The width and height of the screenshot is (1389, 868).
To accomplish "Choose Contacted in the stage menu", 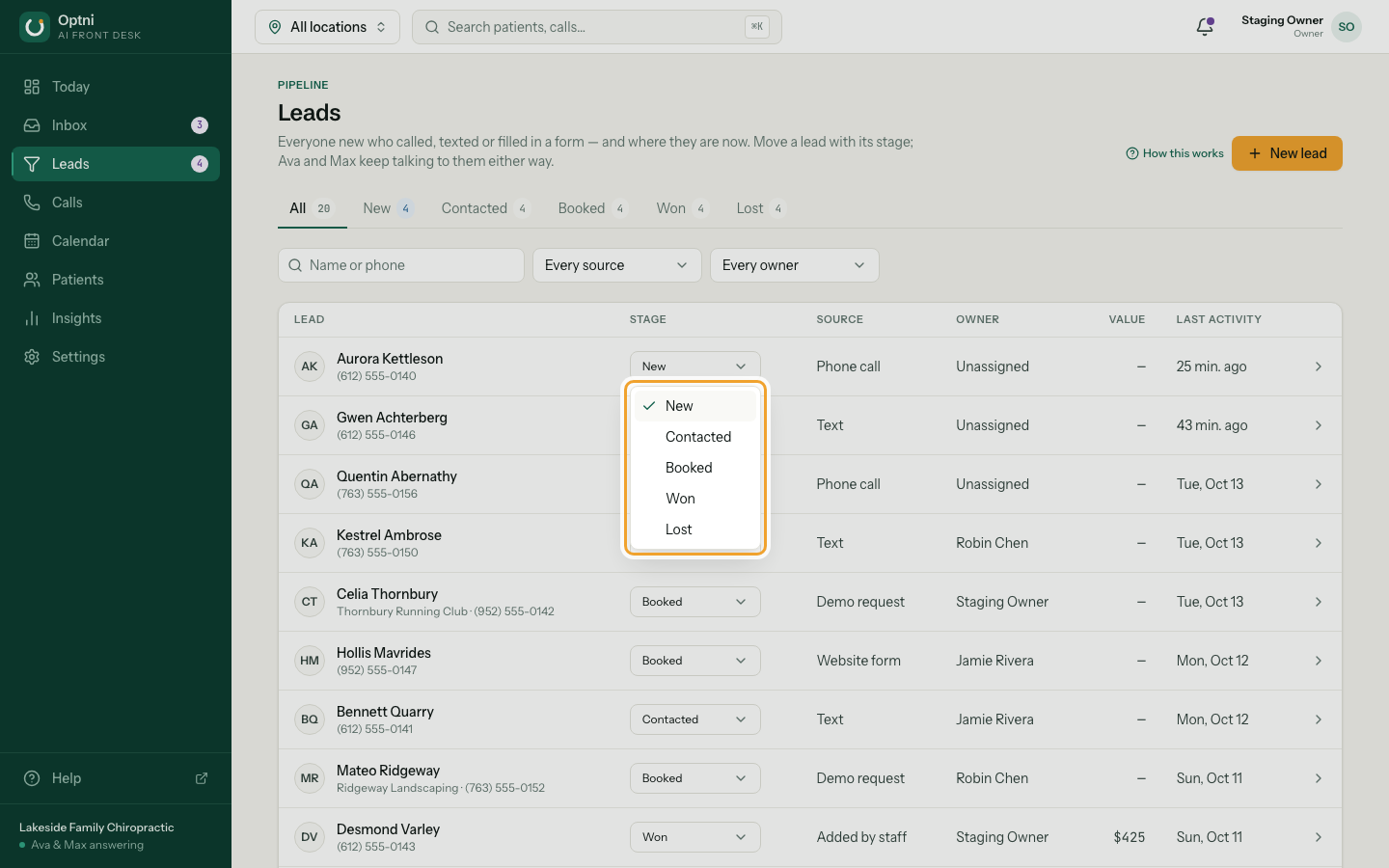I will pos(694,437).
